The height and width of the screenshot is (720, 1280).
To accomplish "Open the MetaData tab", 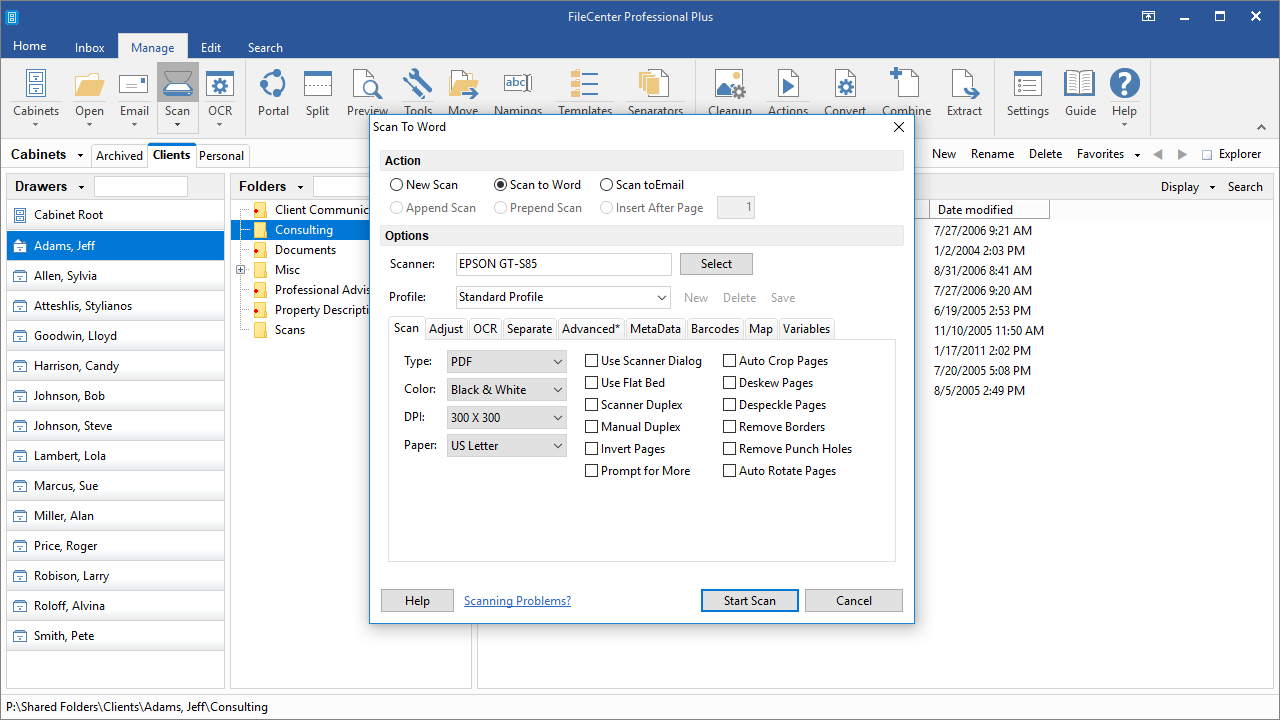I will [x=655, y=329].
